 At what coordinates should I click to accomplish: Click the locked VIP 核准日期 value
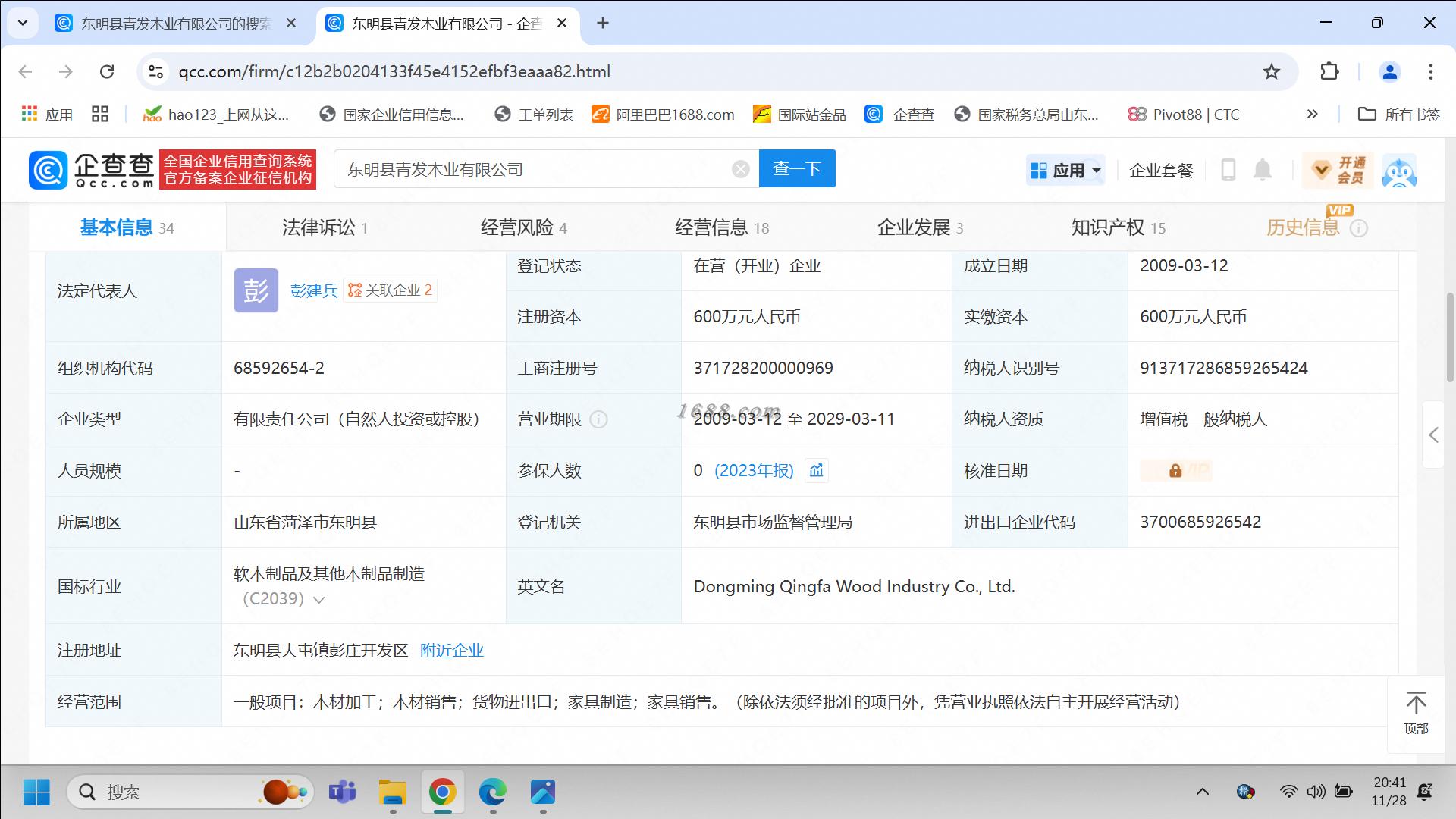[x=1175, y=471]
